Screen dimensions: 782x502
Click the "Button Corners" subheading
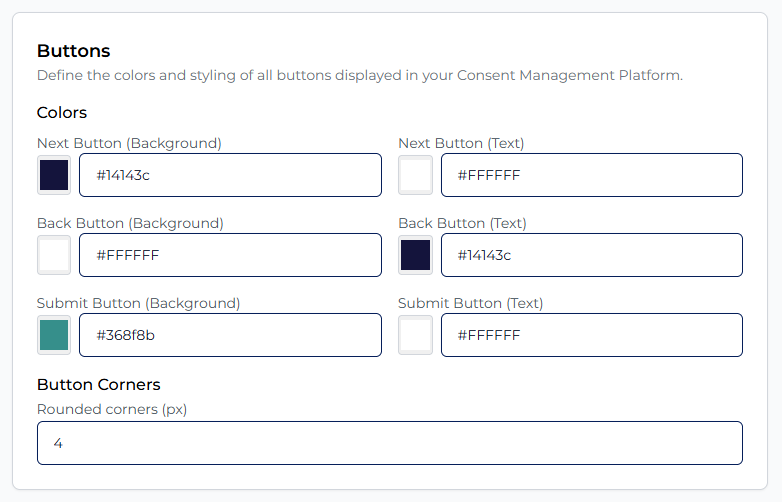(x=98, y=384)
